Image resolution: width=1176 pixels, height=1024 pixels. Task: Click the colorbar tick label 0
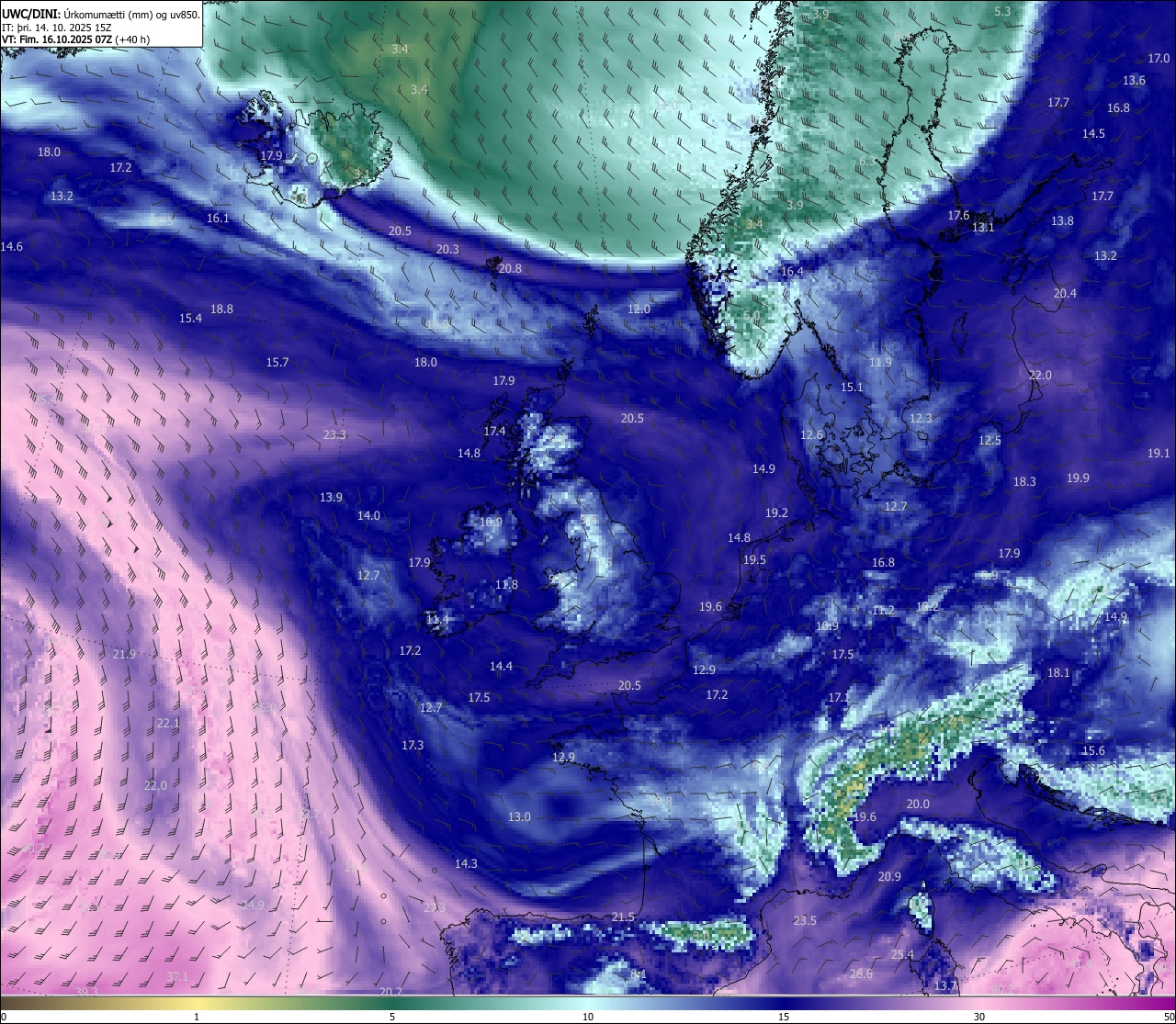4,1017
